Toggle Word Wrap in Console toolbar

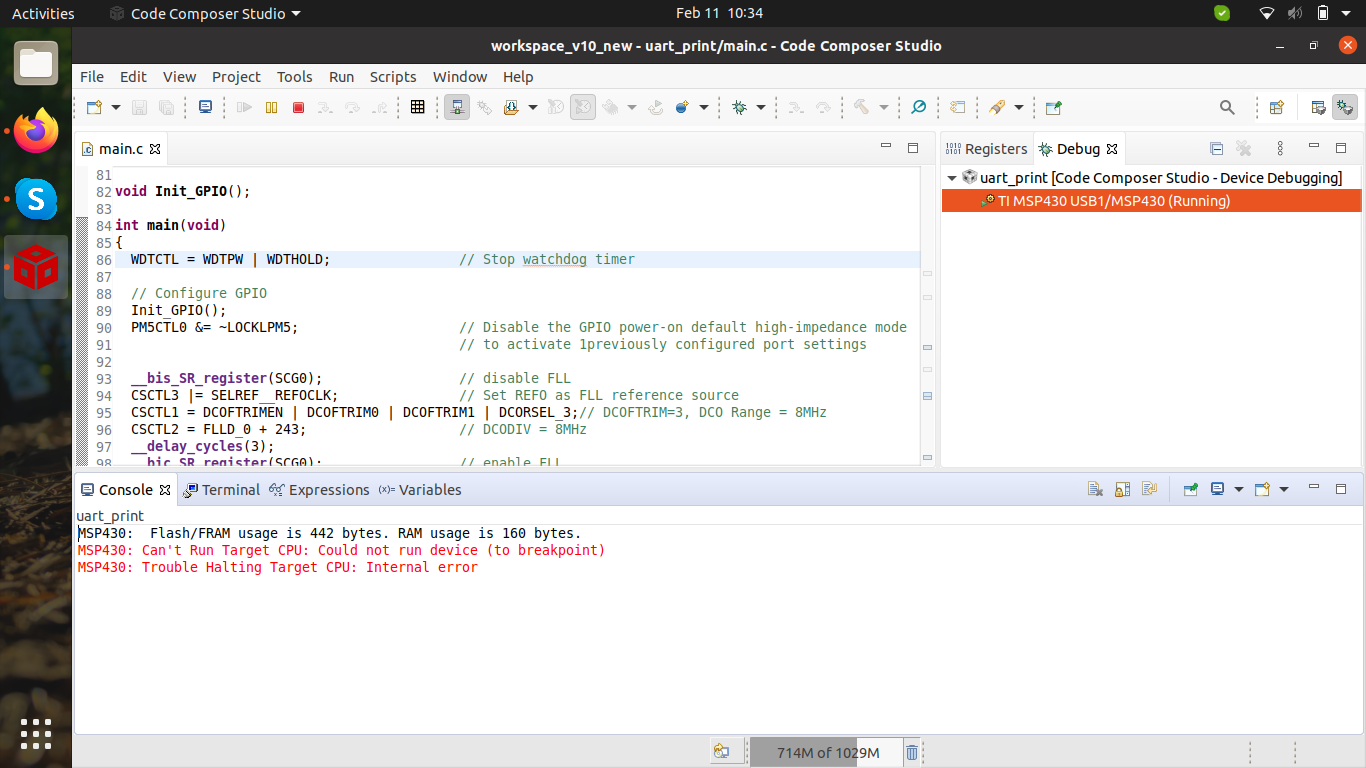click(1149, 490)
